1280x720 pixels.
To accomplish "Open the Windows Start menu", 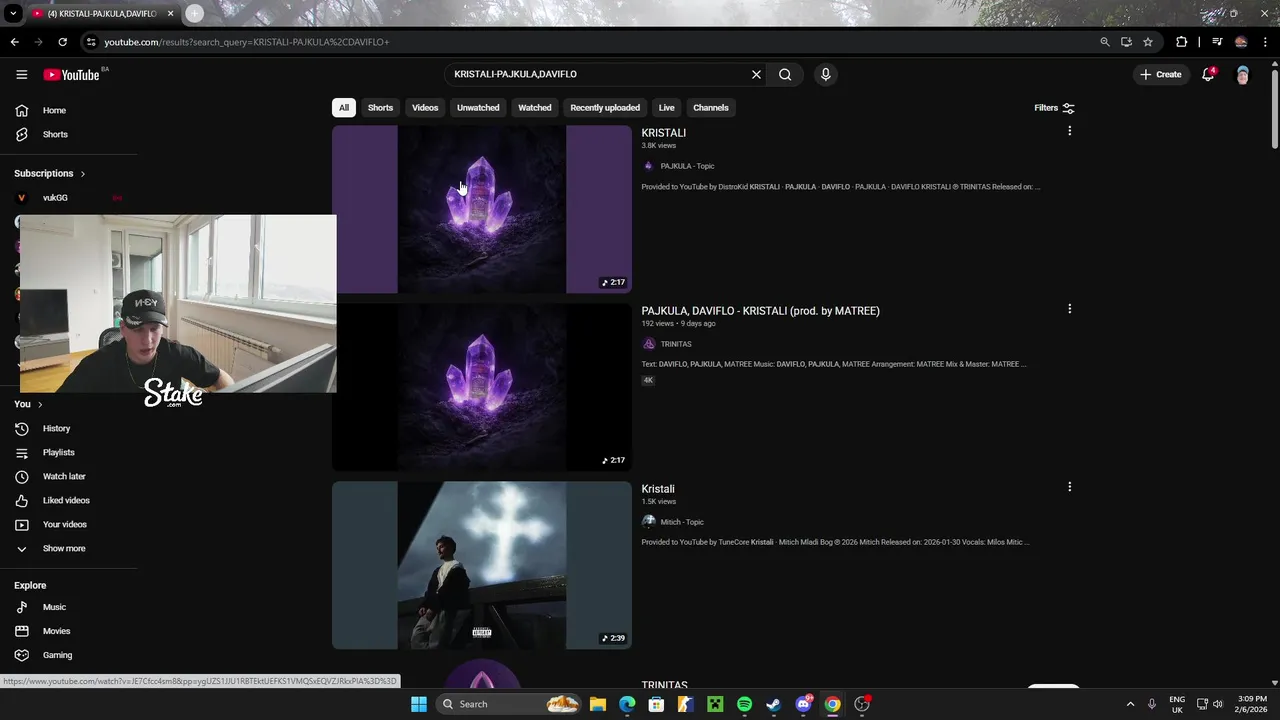I will click(419, 704).
